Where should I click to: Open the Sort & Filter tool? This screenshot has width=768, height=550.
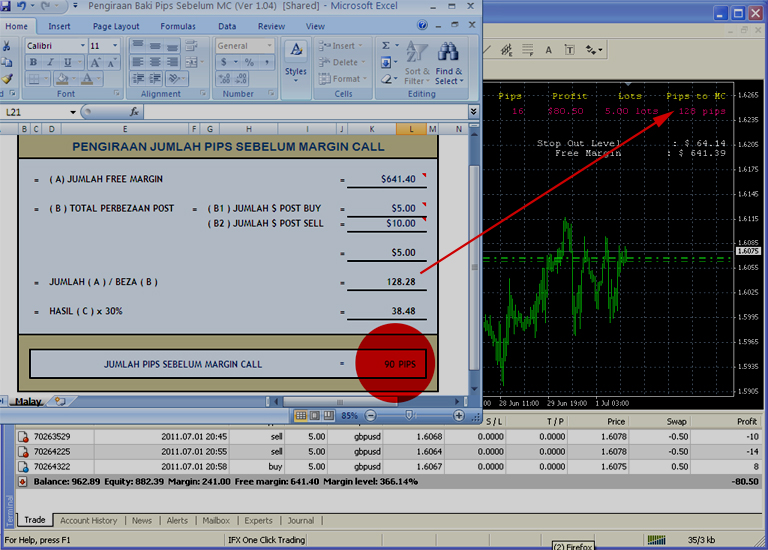coord(417,64)
